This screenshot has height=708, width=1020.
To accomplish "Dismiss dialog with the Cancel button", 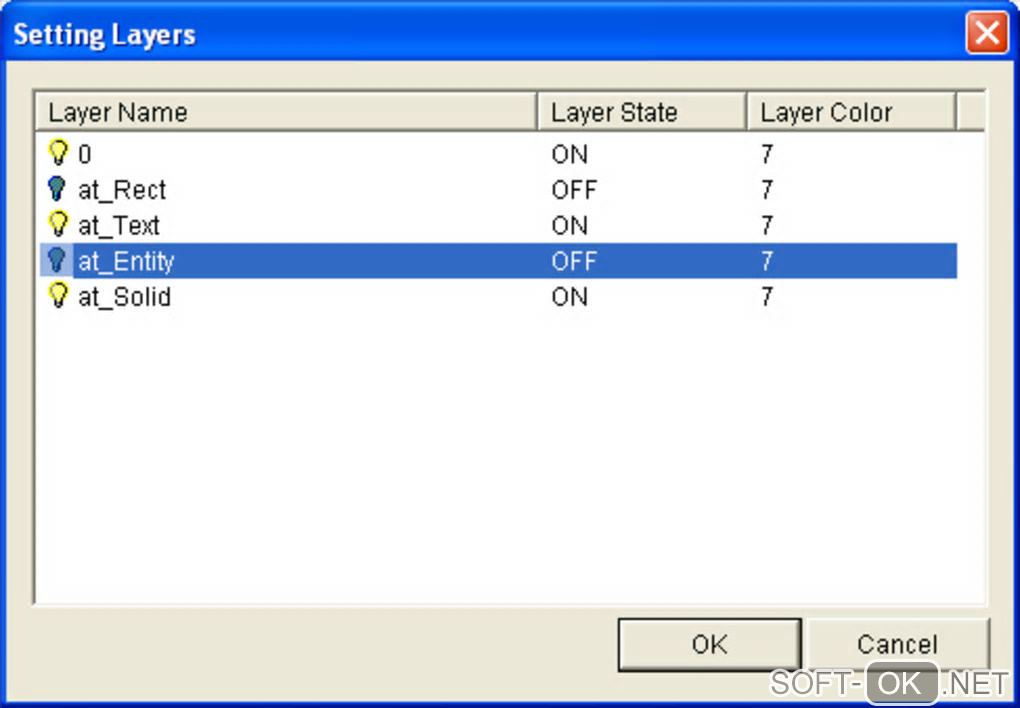I will click(898, 644).
